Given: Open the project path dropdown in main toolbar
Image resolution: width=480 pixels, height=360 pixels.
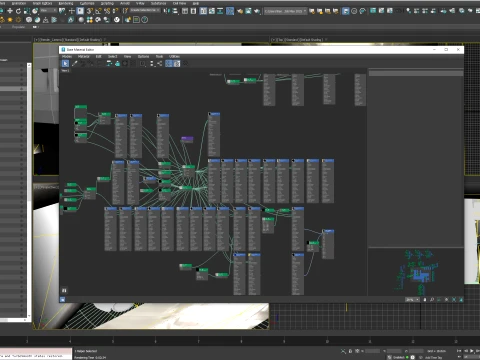Looking at the screenshot, I should (286, 11).
